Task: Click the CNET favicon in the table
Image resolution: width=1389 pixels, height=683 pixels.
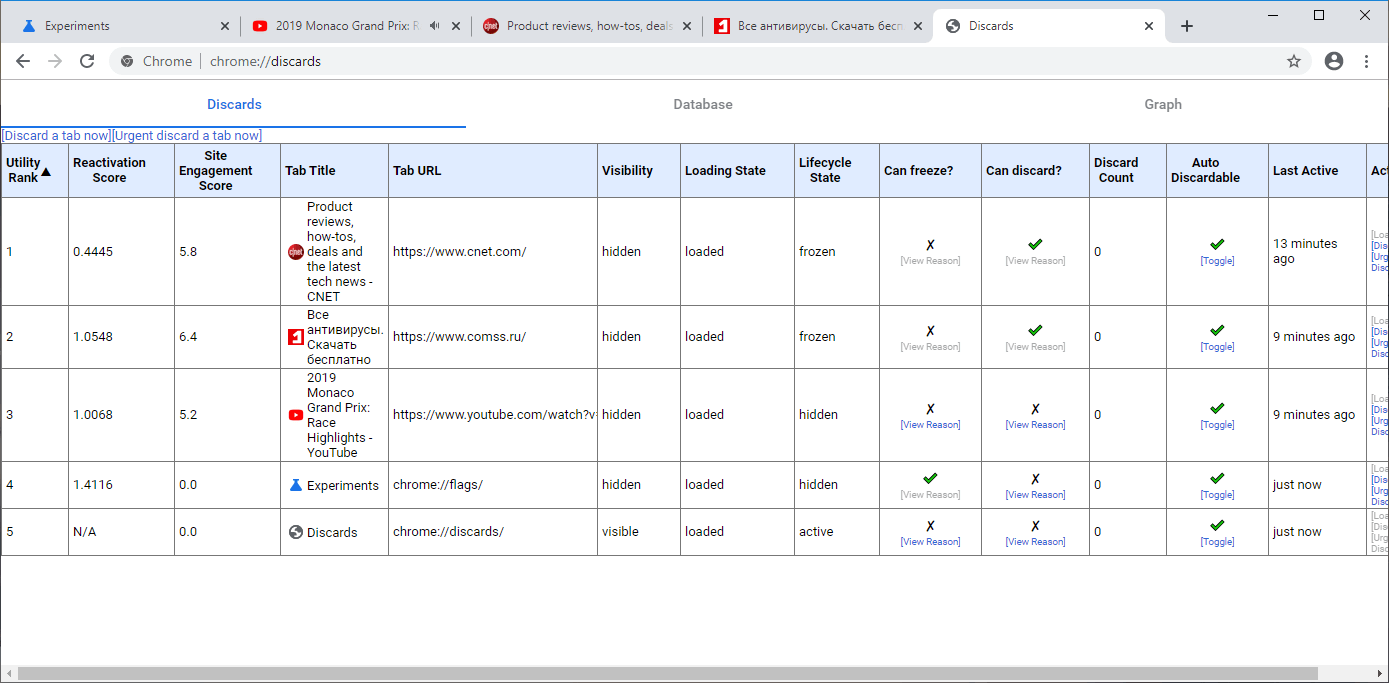Action: point(295,252)
